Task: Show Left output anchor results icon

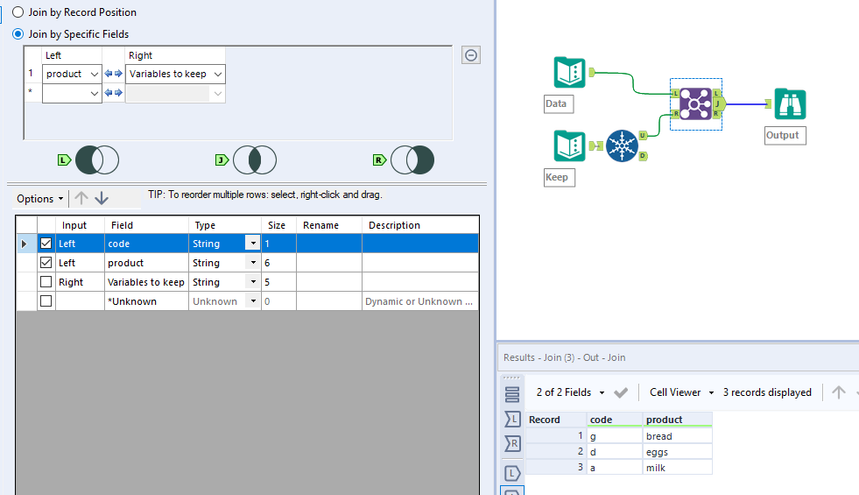Action: click(x=512, y=419)
